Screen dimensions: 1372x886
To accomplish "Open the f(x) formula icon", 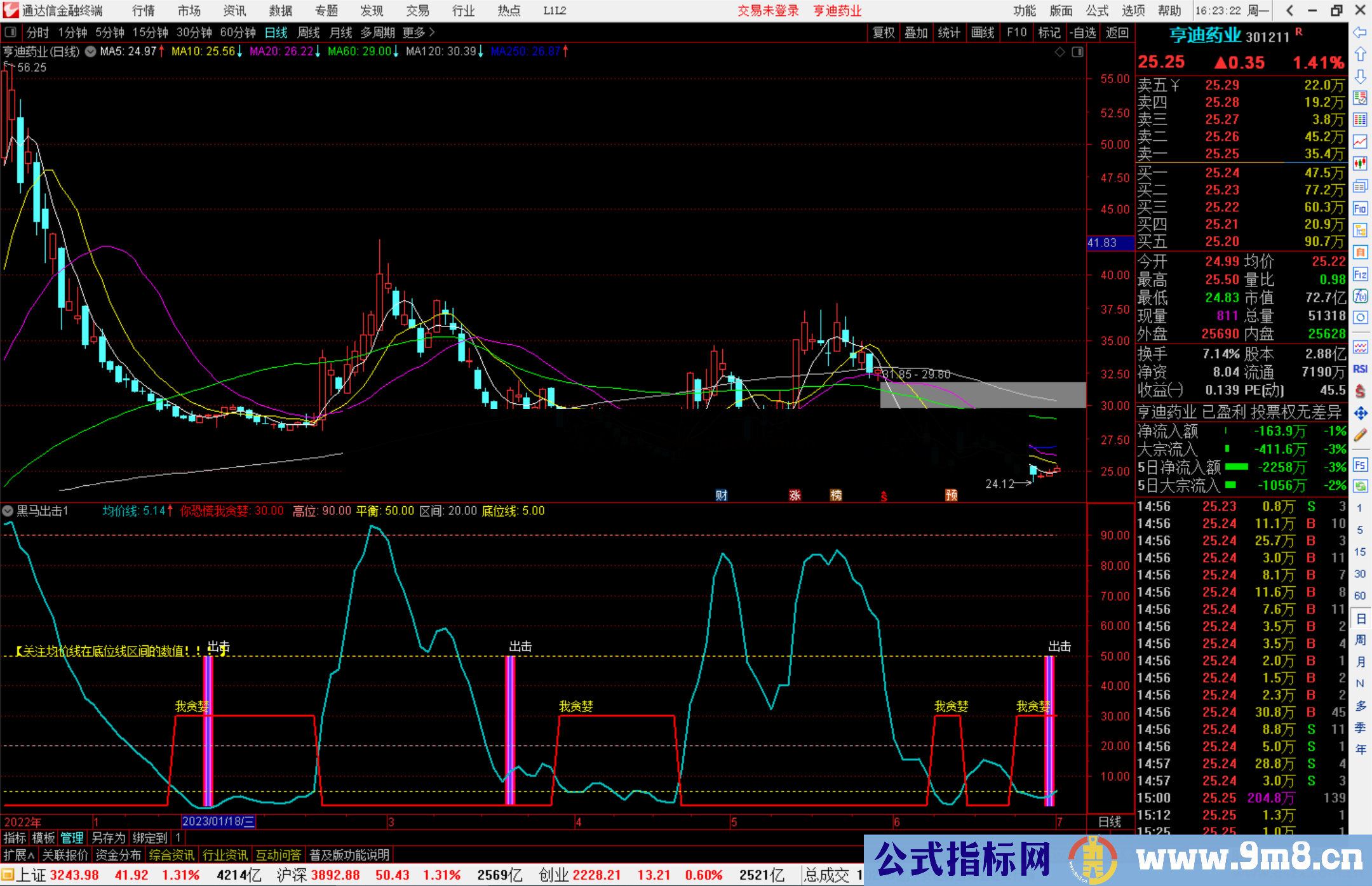I will tap(1360, 296).
